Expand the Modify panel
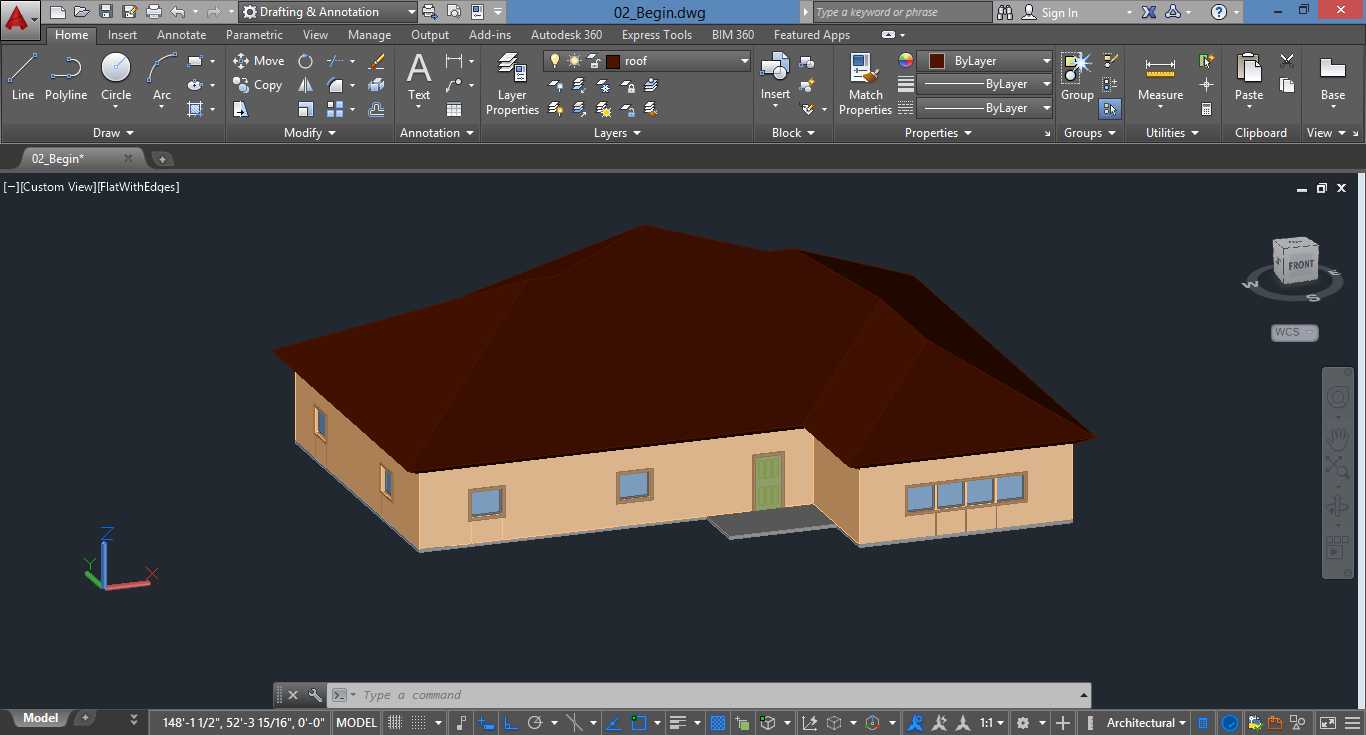This screenshot has width=1366, height=735. coord(310,132)
